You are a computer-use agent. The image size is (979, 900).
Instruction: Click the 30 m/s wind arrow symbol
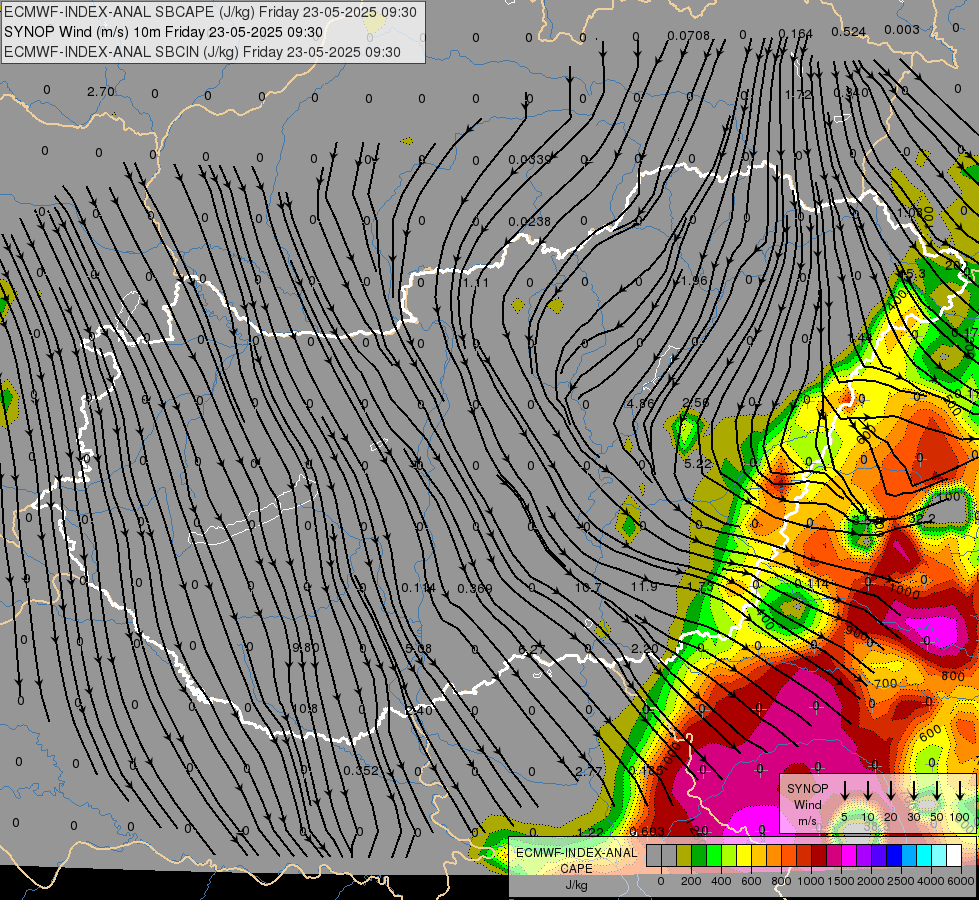[x=913, y=791]
